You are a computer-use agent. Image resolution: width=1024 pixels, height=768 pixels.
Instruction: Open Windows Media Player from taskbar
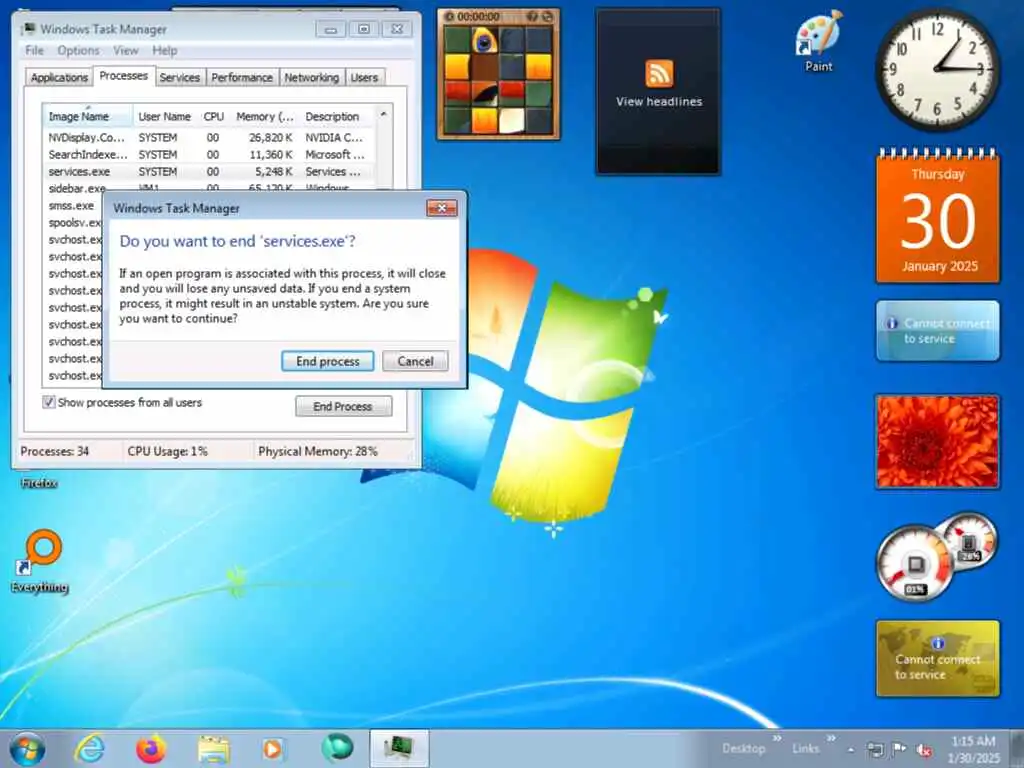coord(273,748)
